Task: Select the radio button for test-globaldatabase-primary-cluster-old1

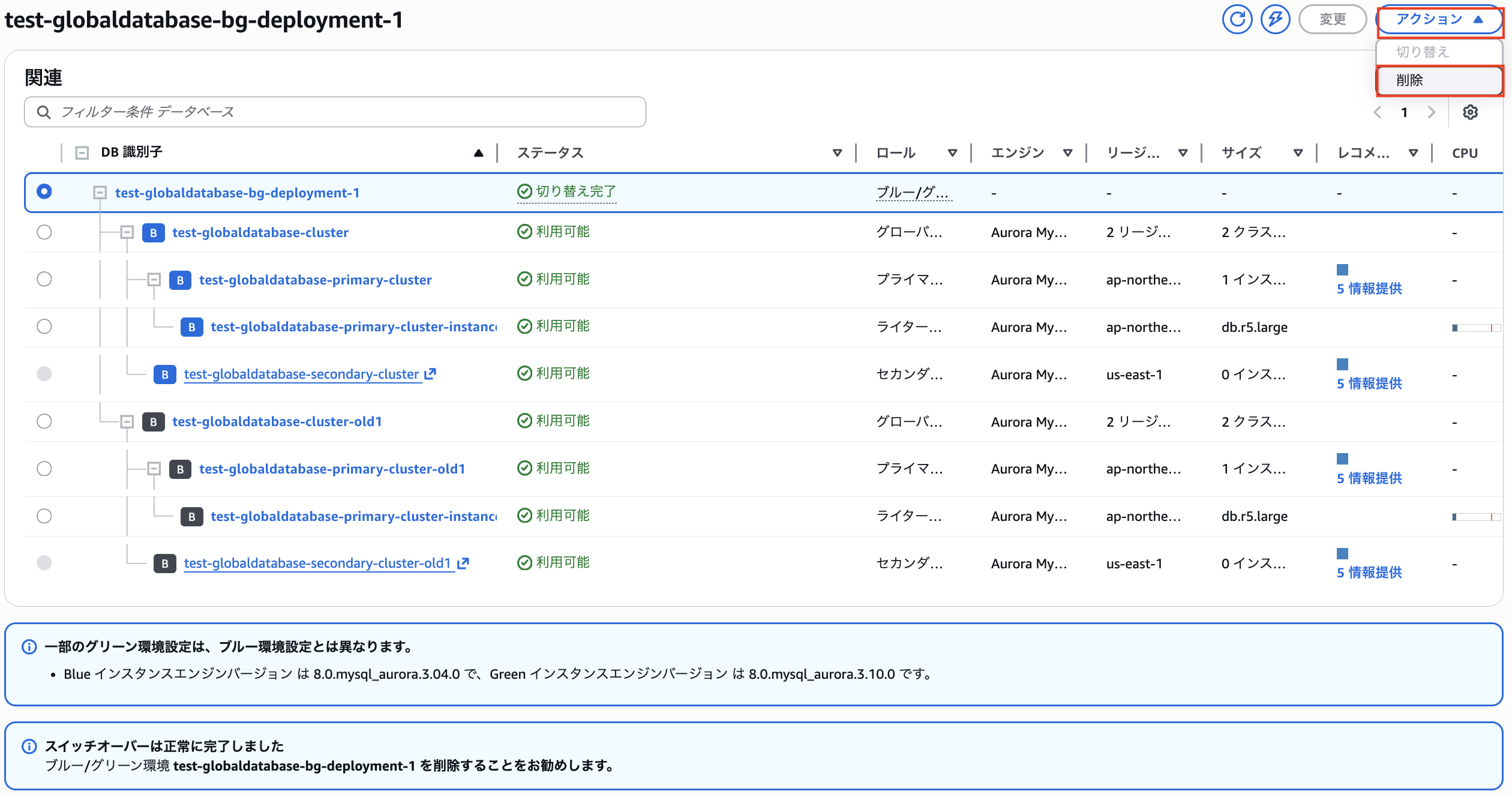Action: 44,469
